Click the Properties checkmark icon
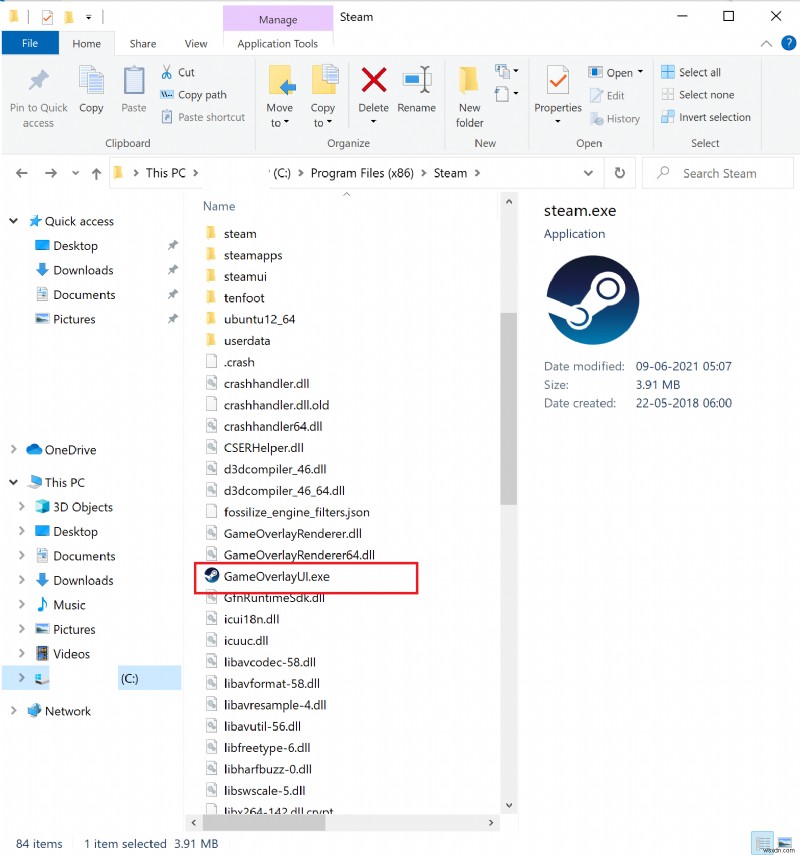Screen dimensions: 800x855 (558, 81)
